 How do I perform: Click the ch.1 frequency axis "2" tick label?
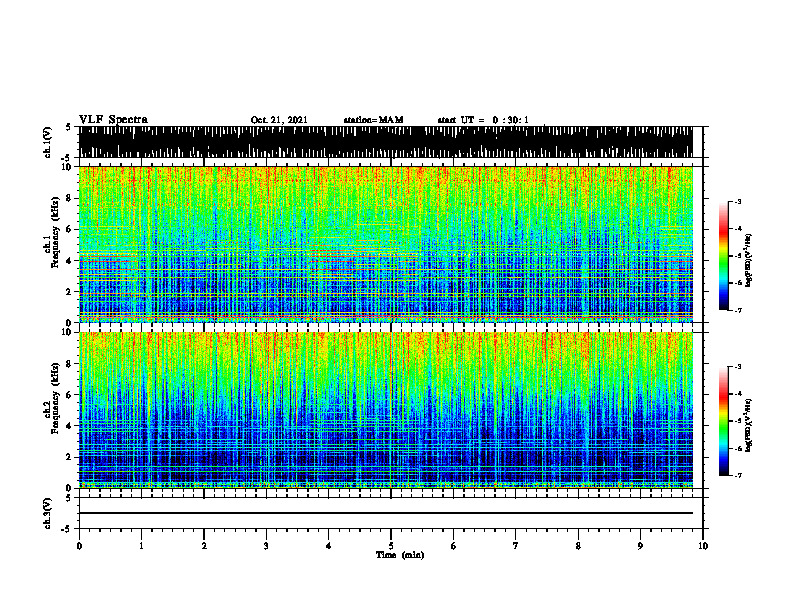(70, 292)
